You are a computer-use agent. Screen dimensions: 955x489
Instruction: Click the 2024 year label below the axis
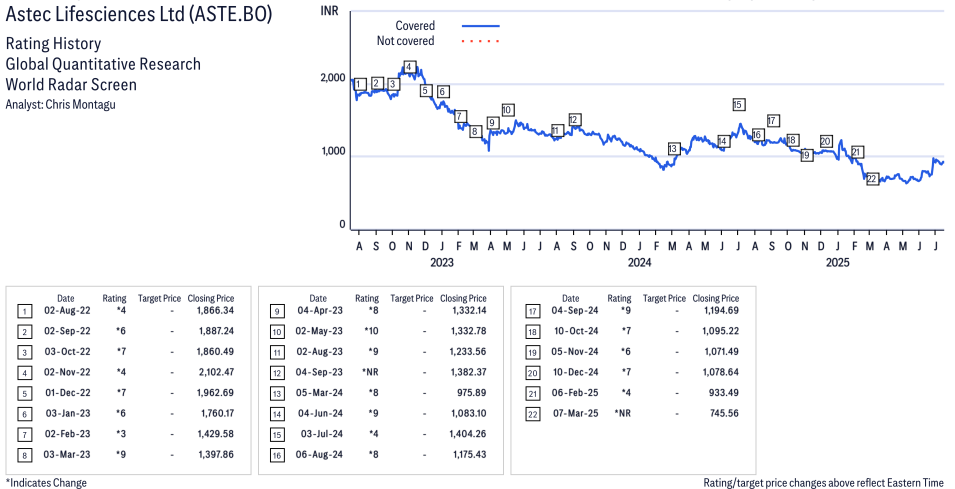pyautogui.click(x=640, y=262)
